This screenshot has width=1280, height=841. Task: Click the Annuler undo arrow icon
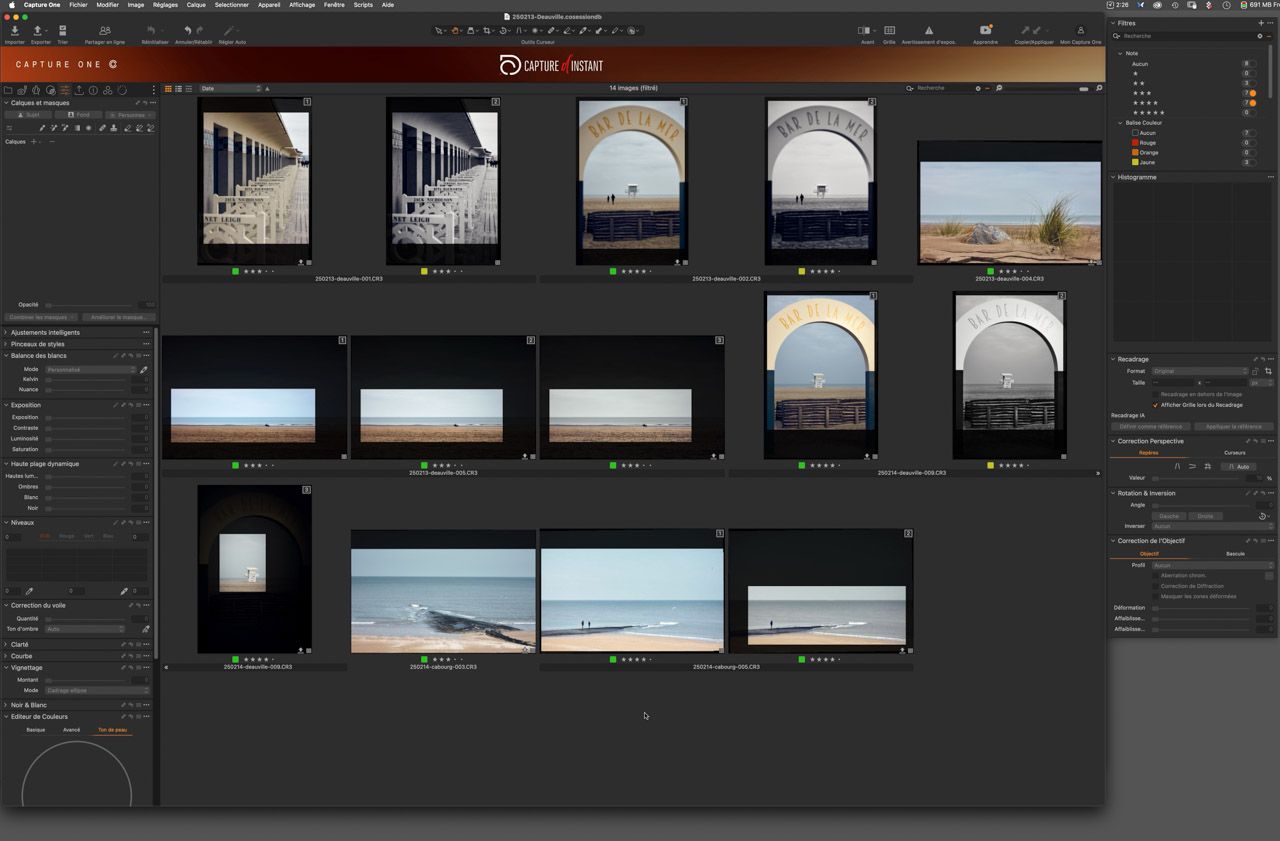[187, 31]
